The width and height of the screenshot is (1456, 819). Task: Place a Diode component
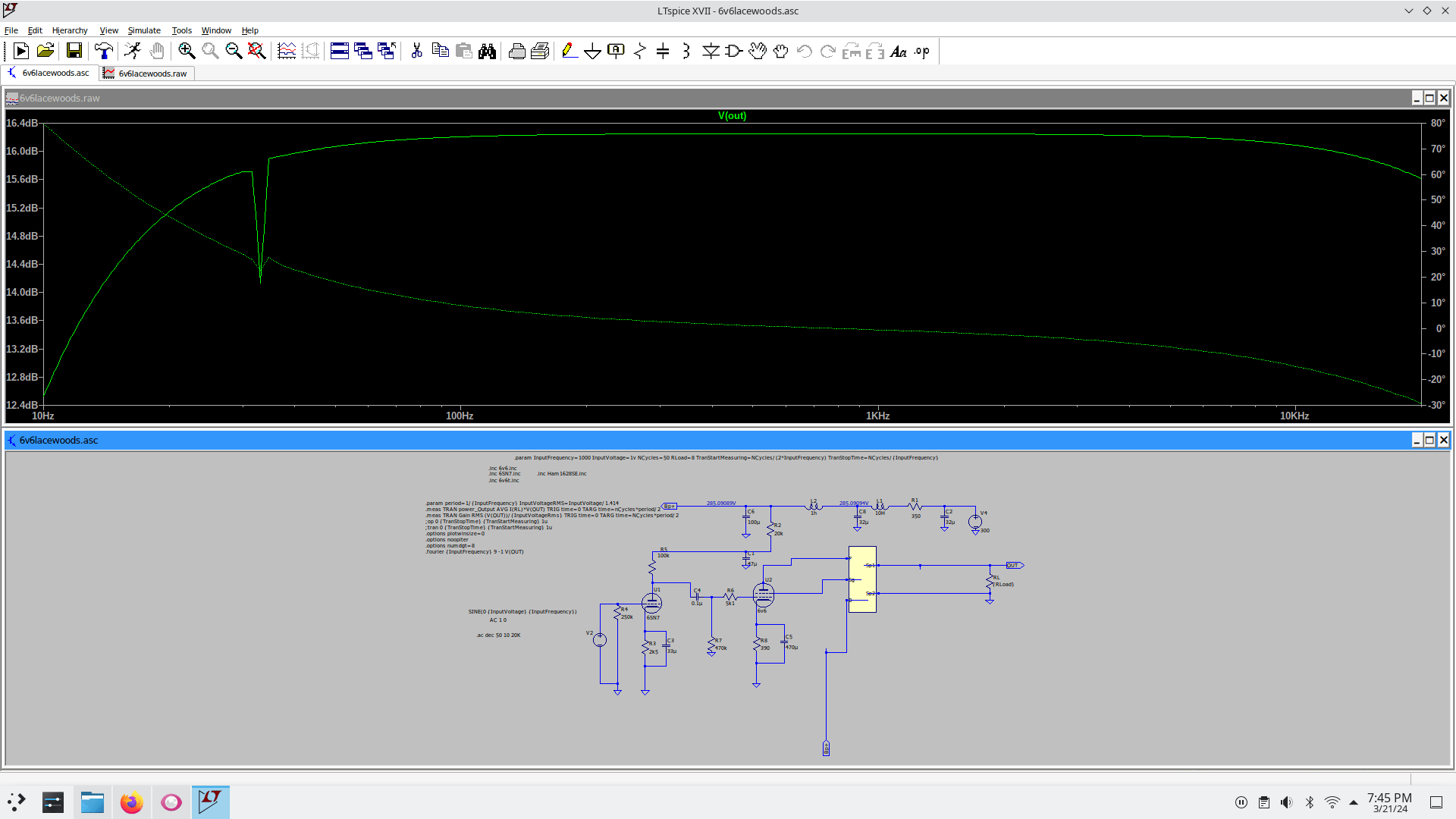point(711,51)
